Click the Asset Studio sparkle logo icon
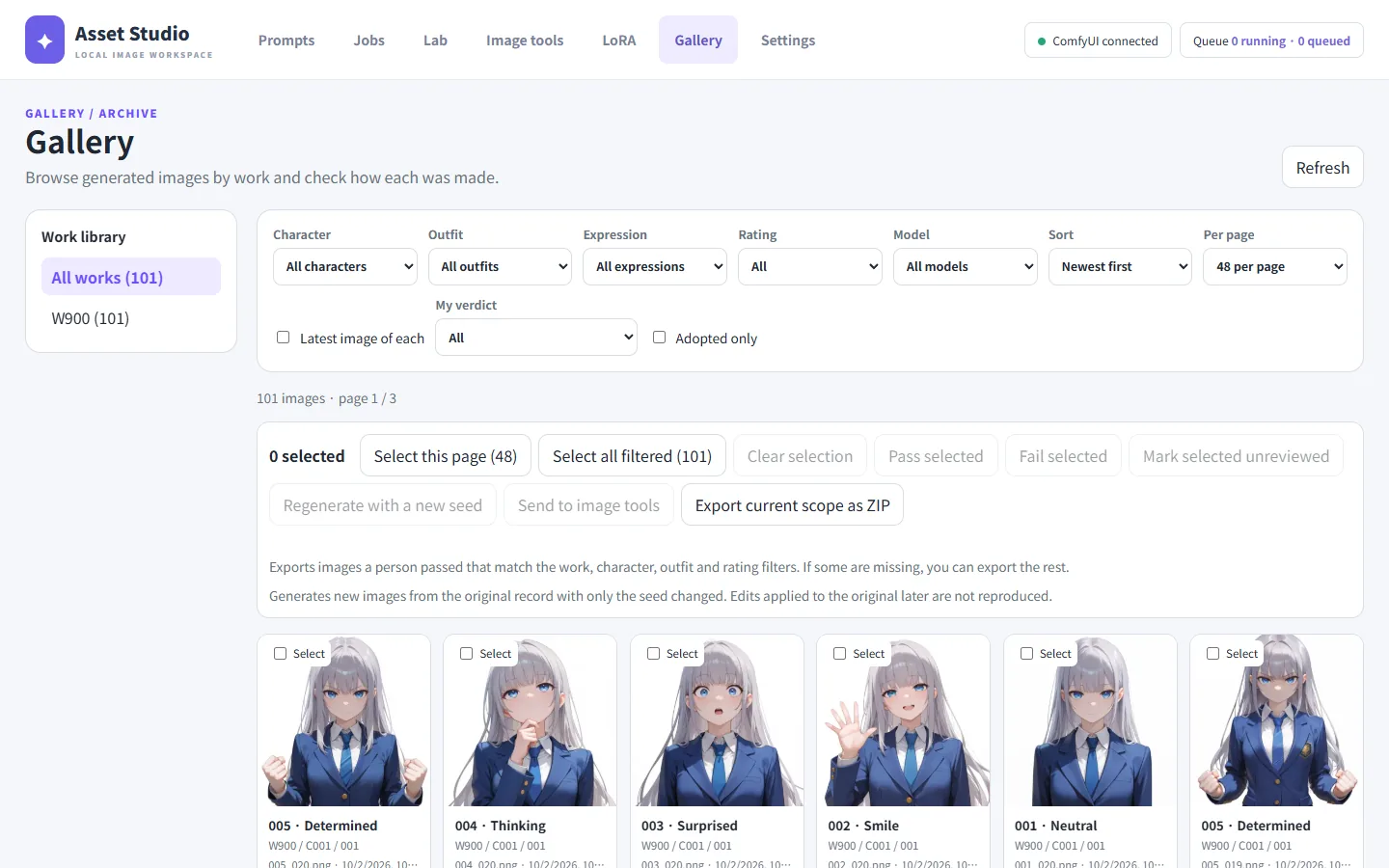Screen dimensions: 1389x868 (44, 40)
